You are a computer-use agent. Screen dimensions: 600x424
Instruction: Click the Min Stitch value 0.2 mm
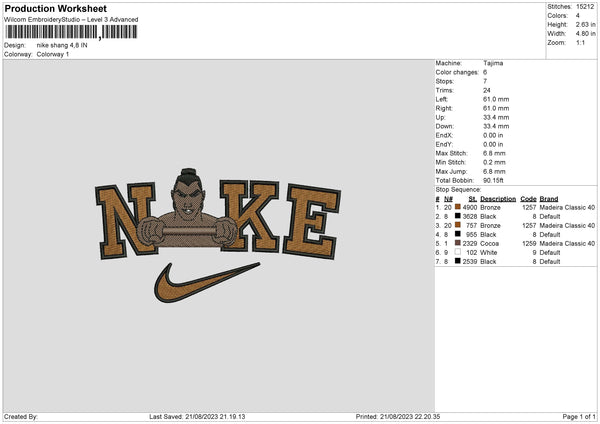pyautogui.click(x=494, y=162)
